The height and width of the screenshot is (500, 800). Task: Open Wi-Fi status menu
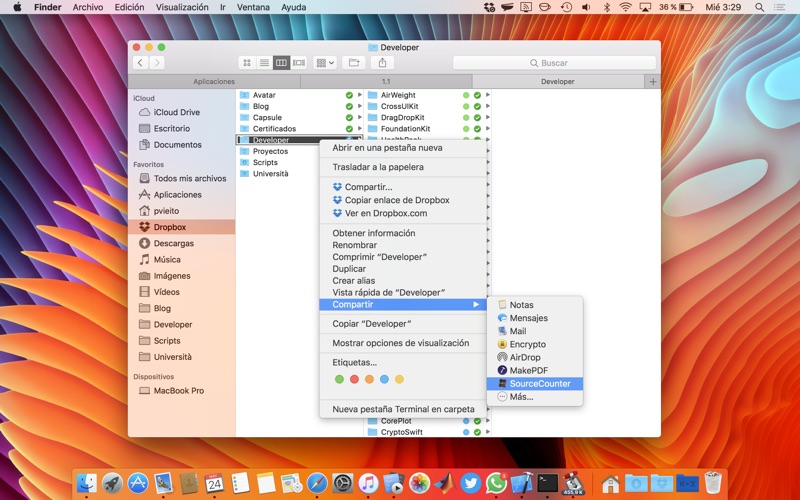click(626, 7)
